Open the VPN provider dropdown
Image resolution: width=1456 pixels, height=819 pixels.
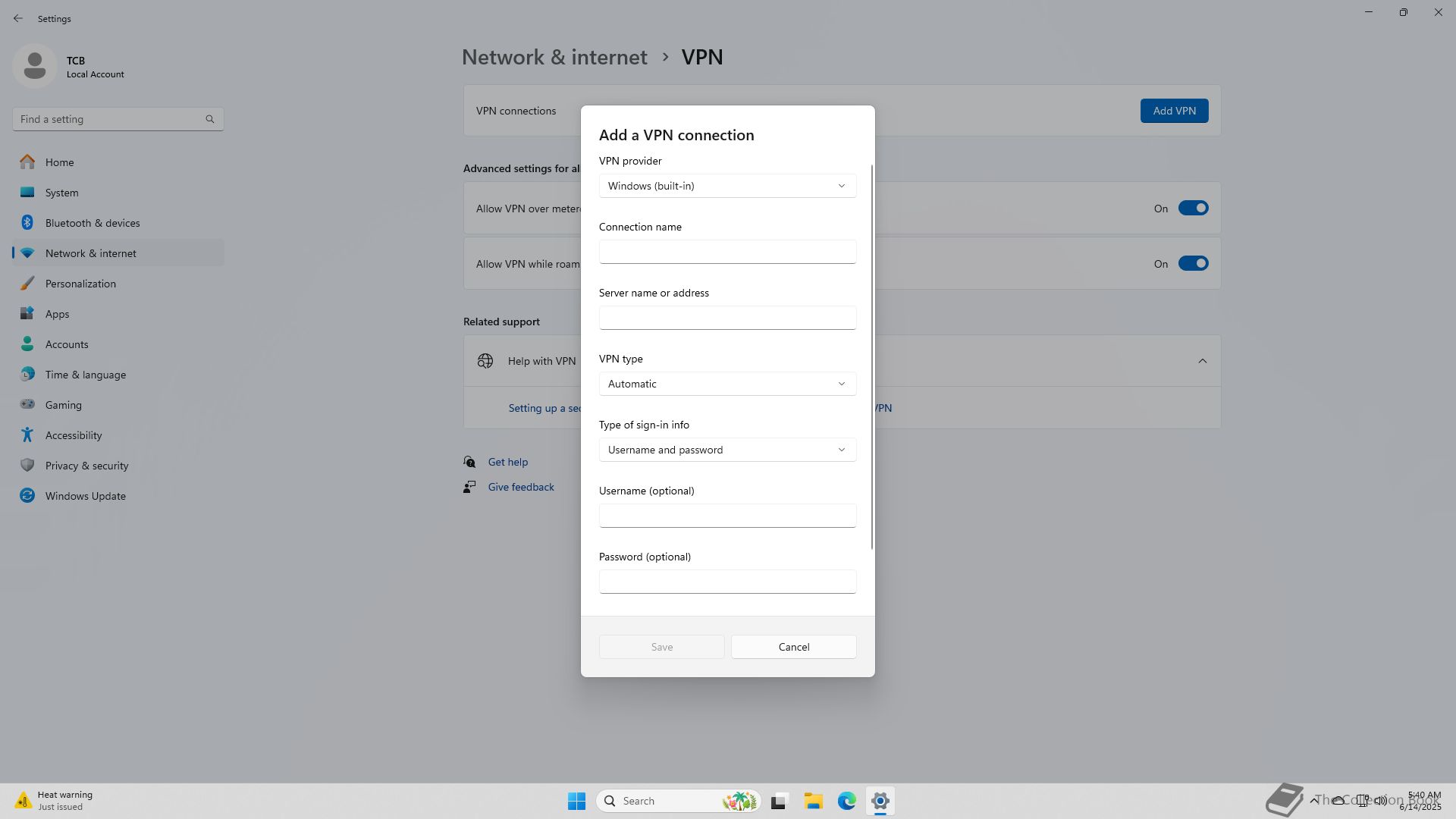click(727, 186)
